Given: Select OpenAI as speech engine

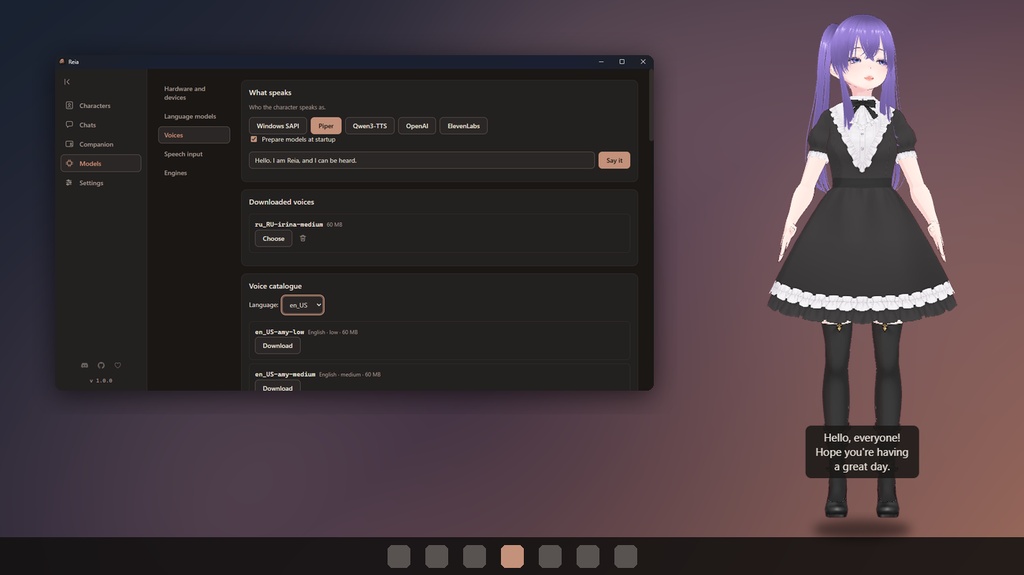Looking at the screenshot, I should click(417, 125).
